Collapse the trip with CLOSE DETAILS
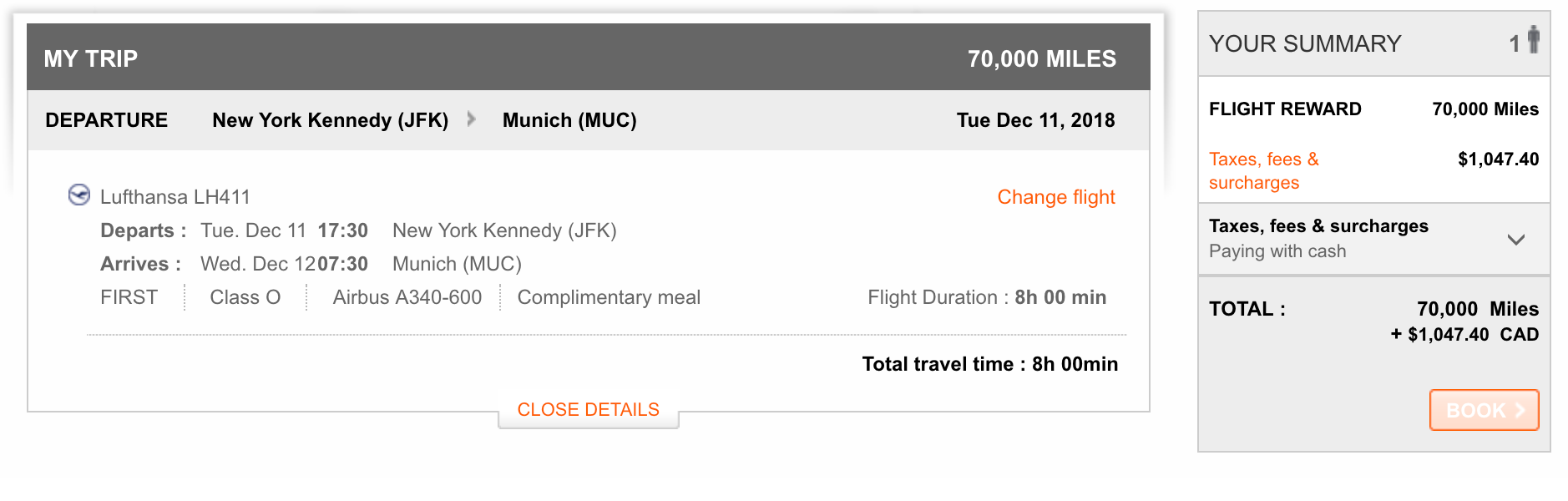1568x501 pixels. click(x=588, y=409)
